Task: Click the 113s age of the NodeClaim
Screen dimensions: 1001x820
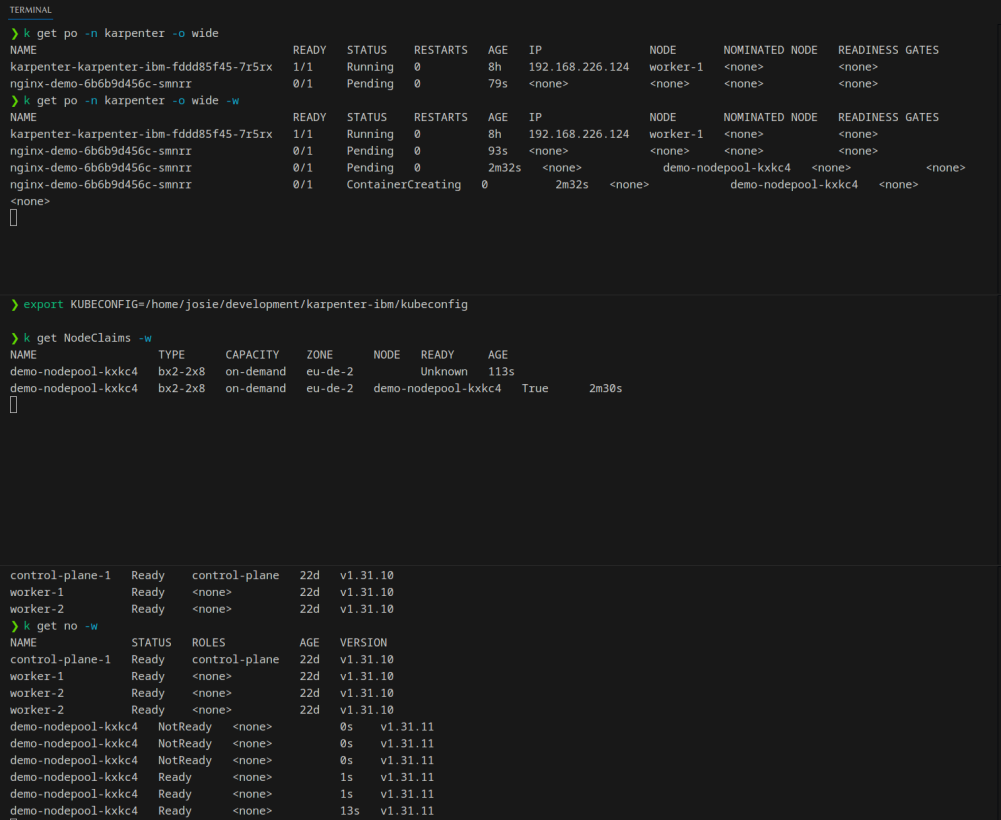Action: pos(501,371)
